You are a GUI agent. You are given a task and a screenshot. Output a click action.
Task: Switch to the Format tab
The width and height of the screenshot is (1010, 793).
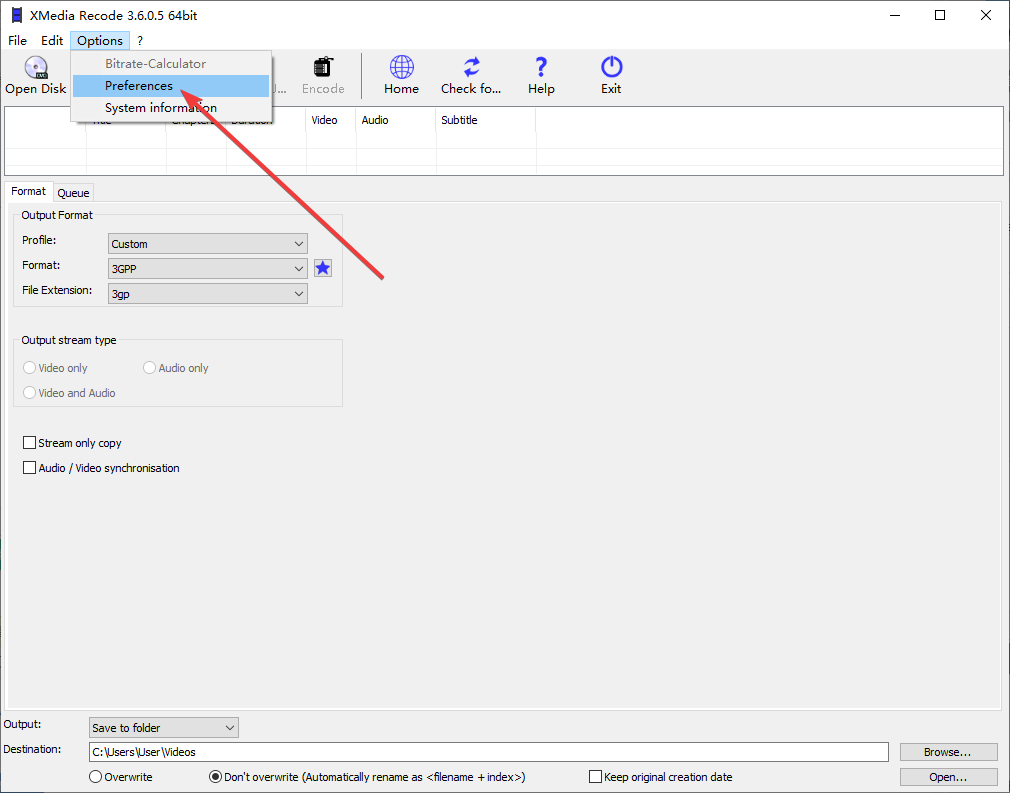click(28, 191)
